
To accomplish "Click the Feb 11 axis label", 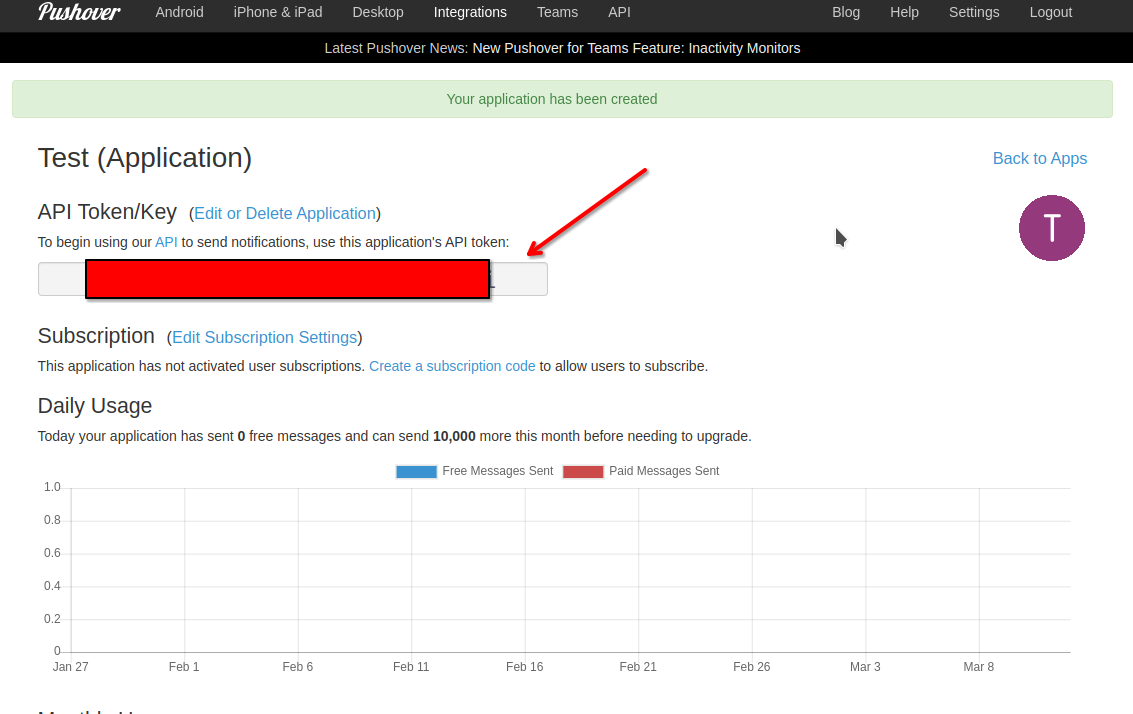I will (411, 667).
